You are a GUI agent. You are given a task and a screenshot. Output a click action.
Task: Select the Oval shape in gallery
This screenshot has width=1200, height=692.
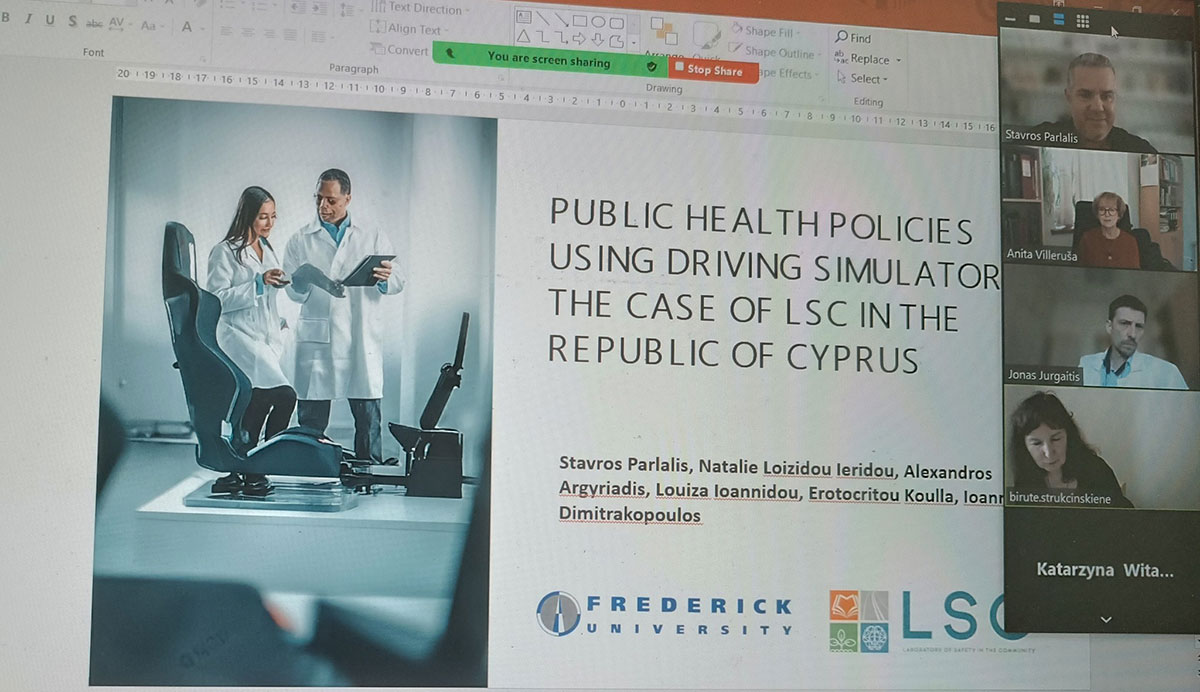point(598,22)
